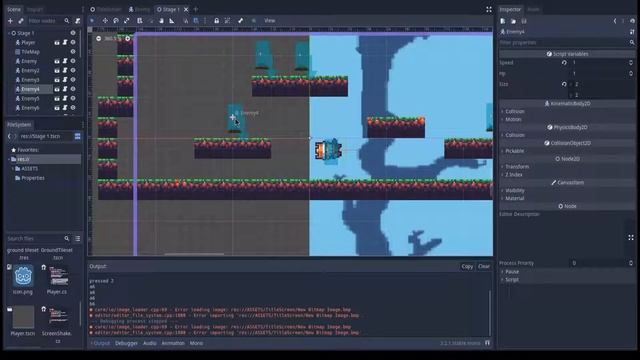Toggle visibility of the Player node

pos(73,42)
